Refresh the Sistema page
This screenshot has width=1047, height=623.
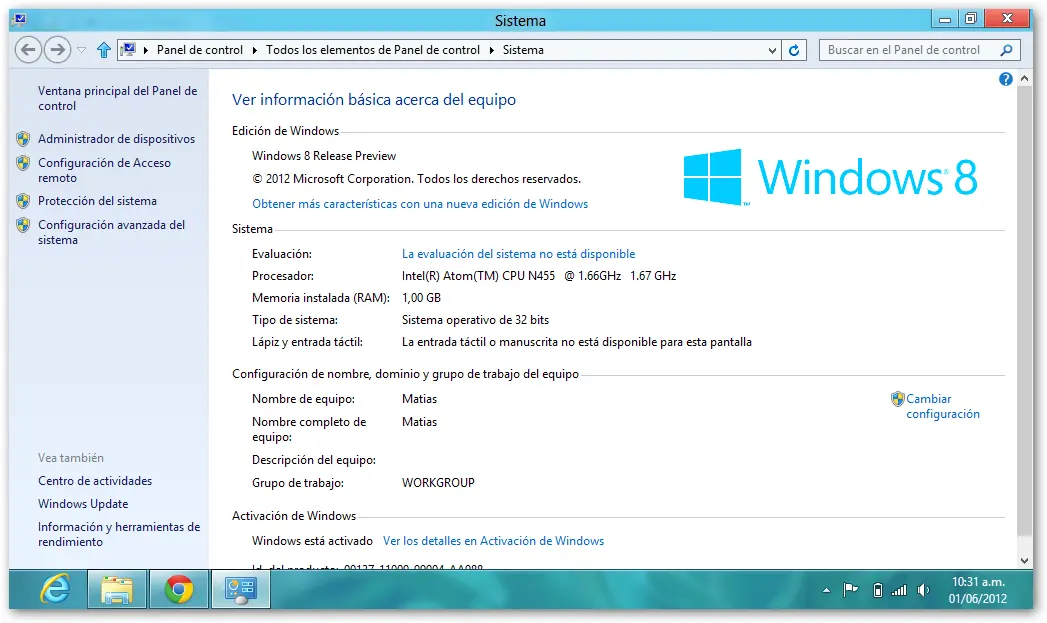pyautogui.click(x=794, y=50)
